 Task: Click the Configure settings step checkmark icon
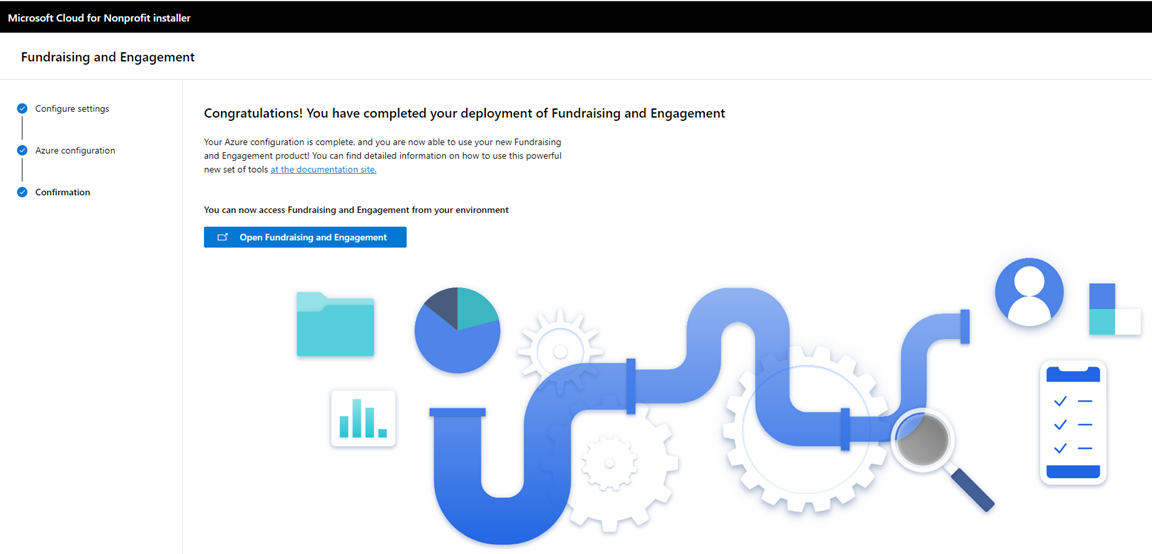click(x=22, y=109)
